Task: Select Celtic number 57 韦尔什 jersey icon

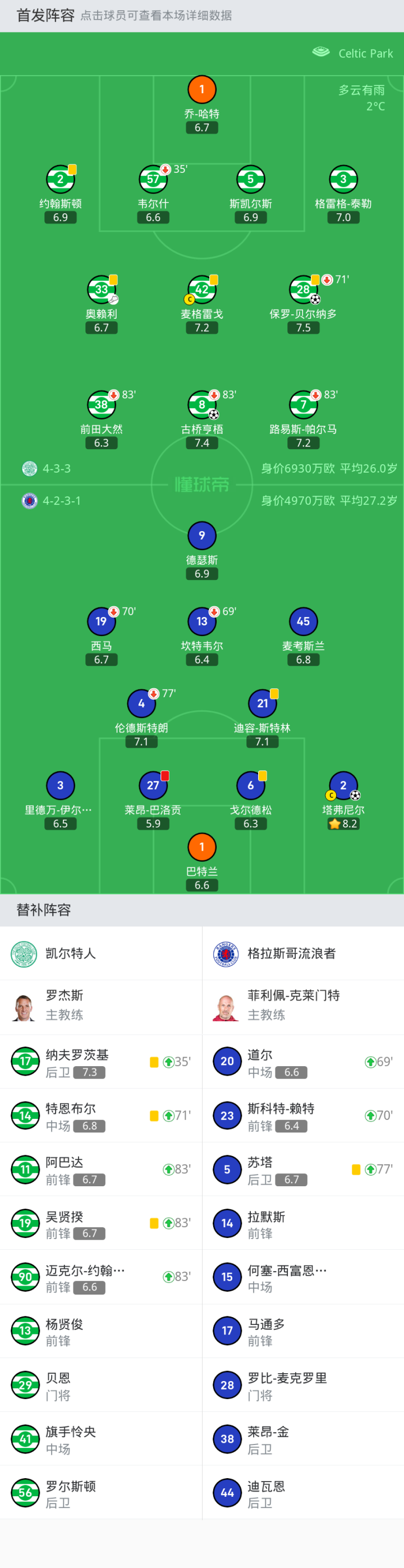Action: click(x=153, y=180)
